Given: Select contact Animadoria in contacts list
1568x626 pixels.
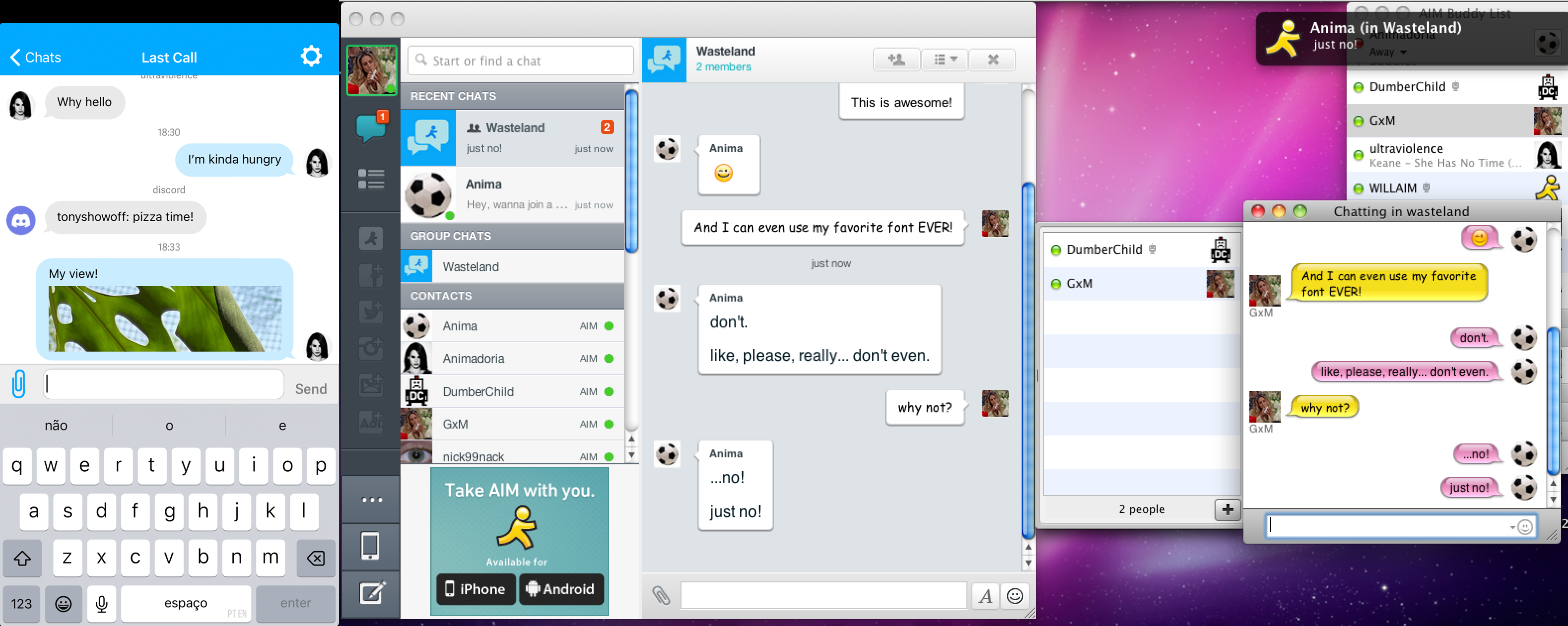Looking at the screenshot, I should (512, 358).
